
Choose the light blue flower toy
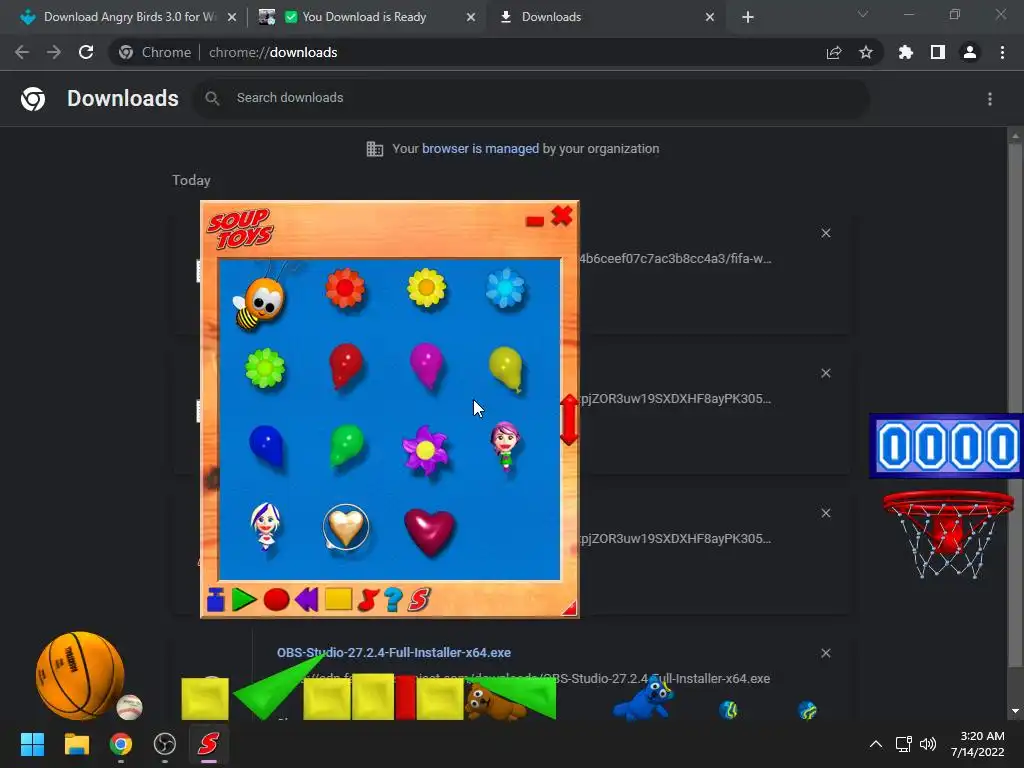click(x=505, y=288)
